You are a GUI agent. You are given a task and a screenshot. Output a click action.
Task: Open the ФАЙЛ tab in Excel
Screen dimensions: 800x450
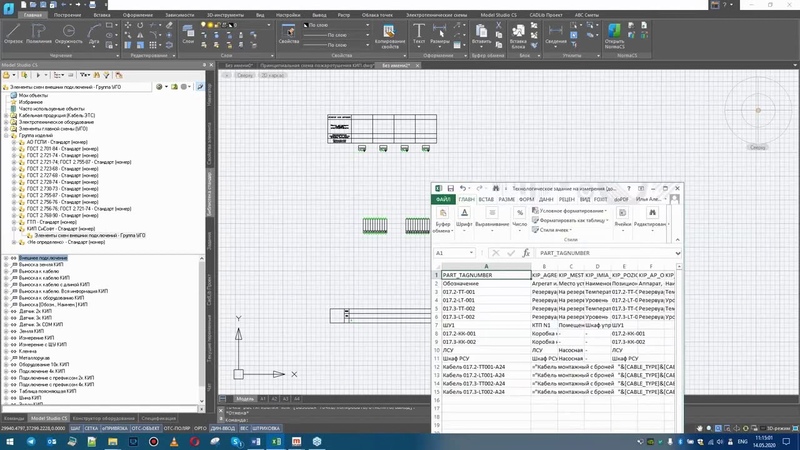tap(443, 199)
